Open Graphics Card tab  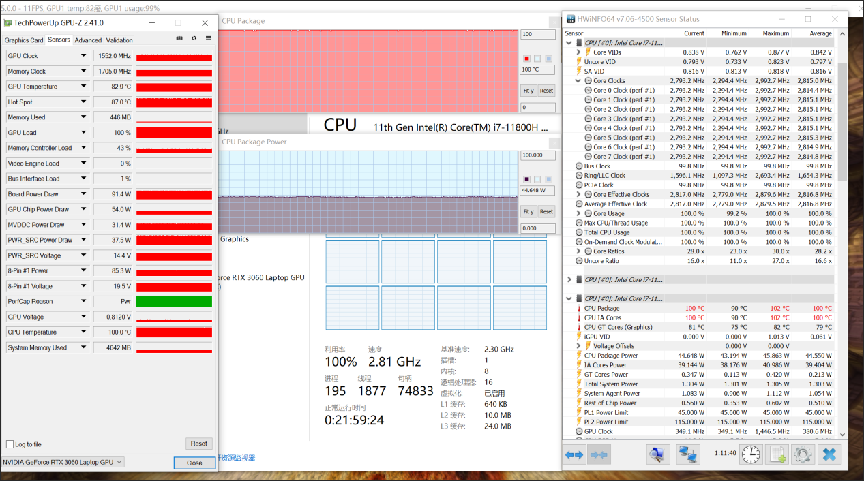pyautogui.click(x=24, y=40)
